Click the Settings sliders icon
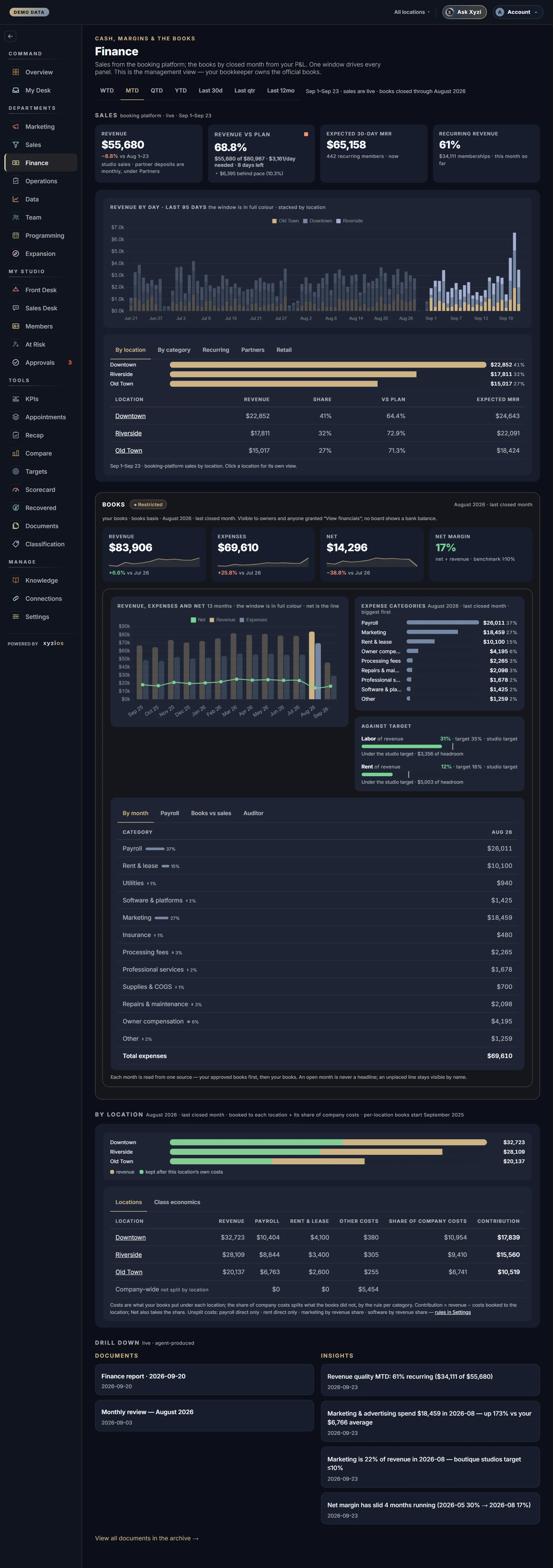 (x=16, y=617)
